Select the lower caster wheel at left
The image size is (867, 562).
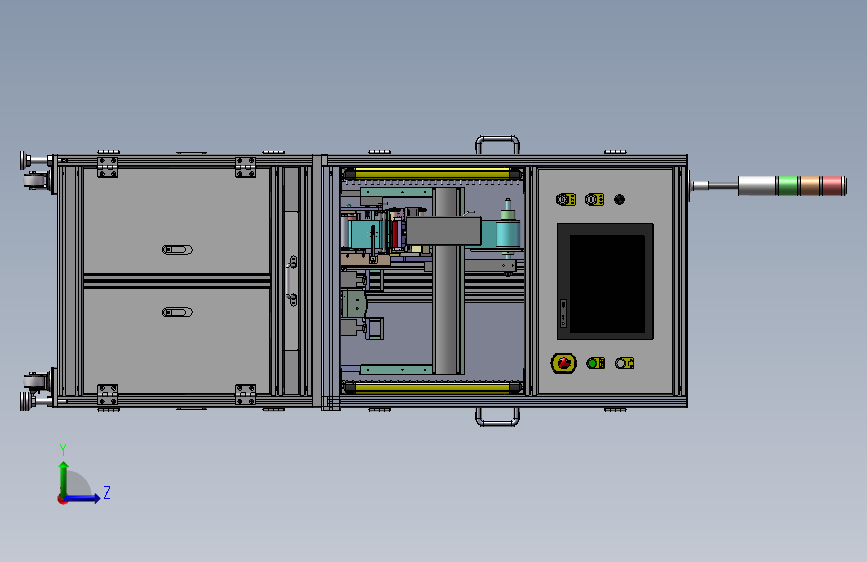click(x=36, y=381)
